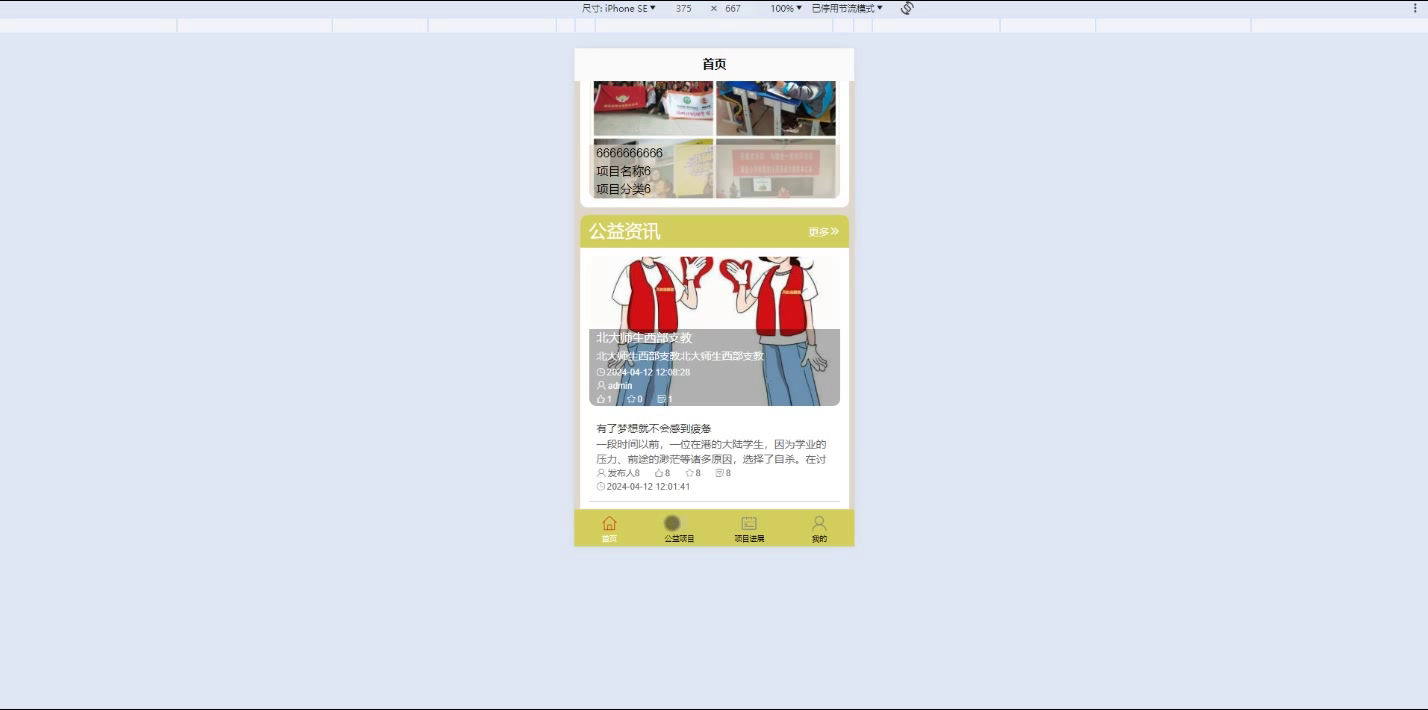Click subtitle 北大师生西部支教北大师生西部支教
This screenshot has height=710, width=1428.
680,356
